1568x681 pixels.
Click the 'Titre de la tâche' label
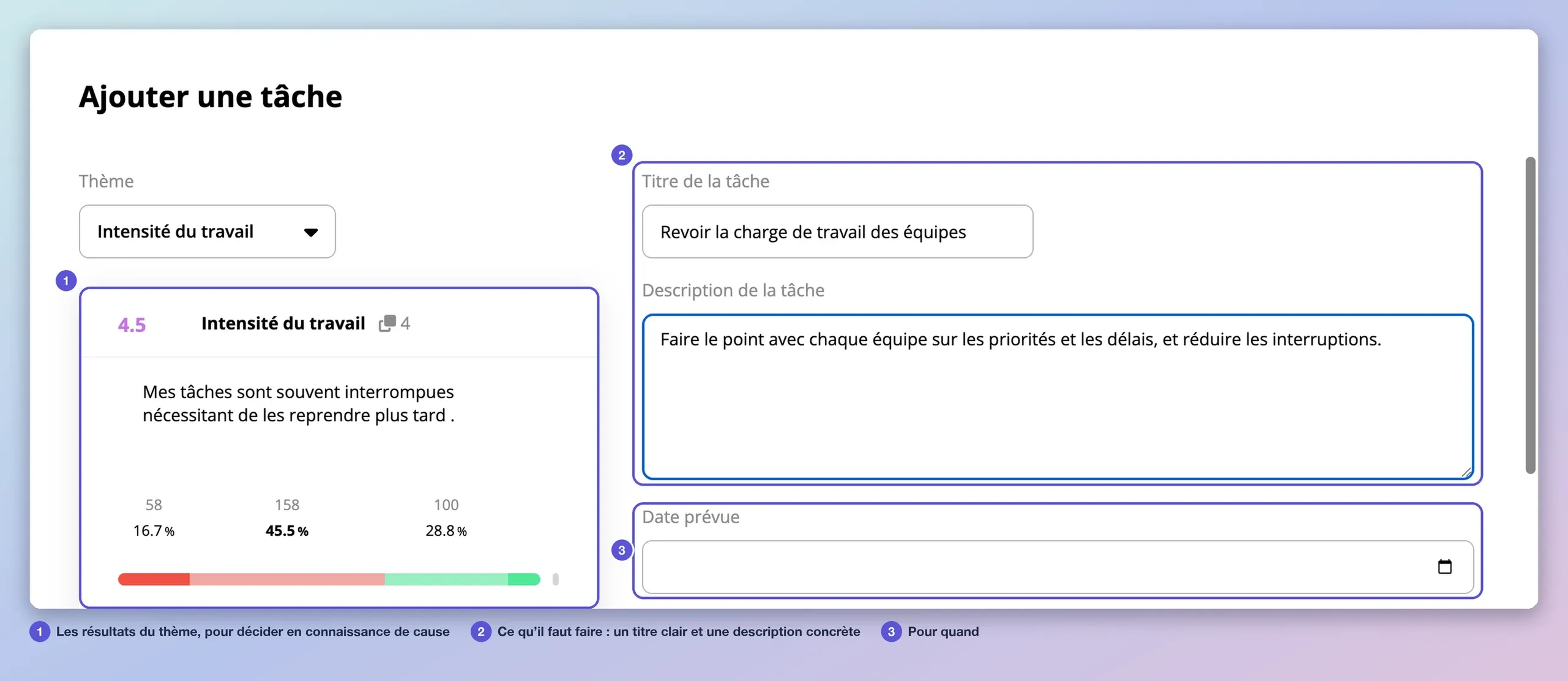pyautogui.click(x=706, y=181)
